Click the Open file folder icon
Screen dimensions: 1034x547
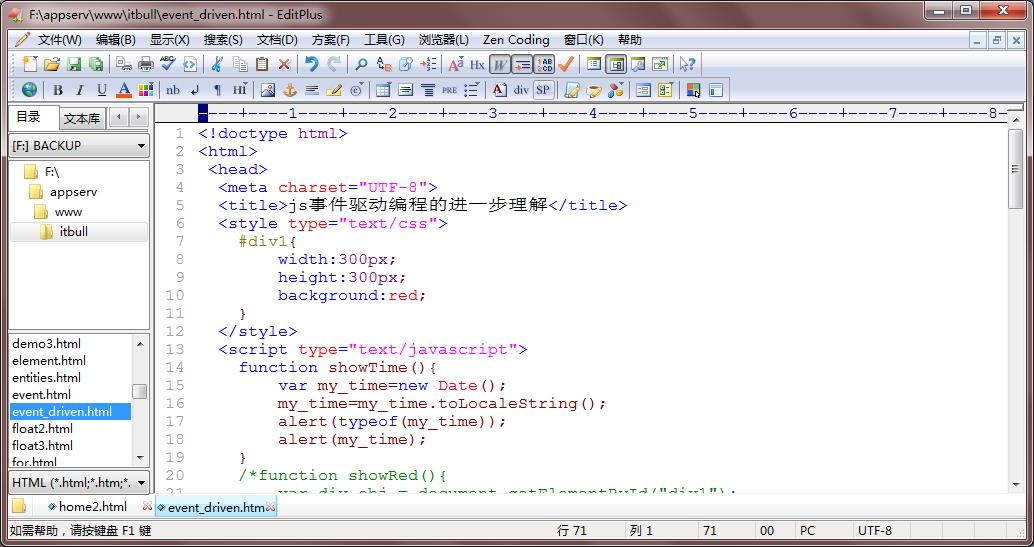[52, 64]
